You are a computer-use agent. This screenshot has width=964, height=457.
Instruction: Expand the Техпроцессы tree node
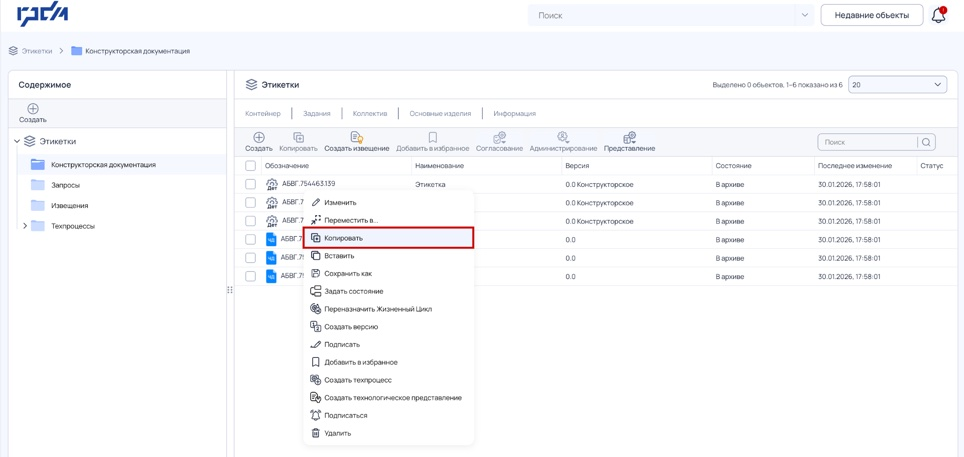[x=25, y=226]
